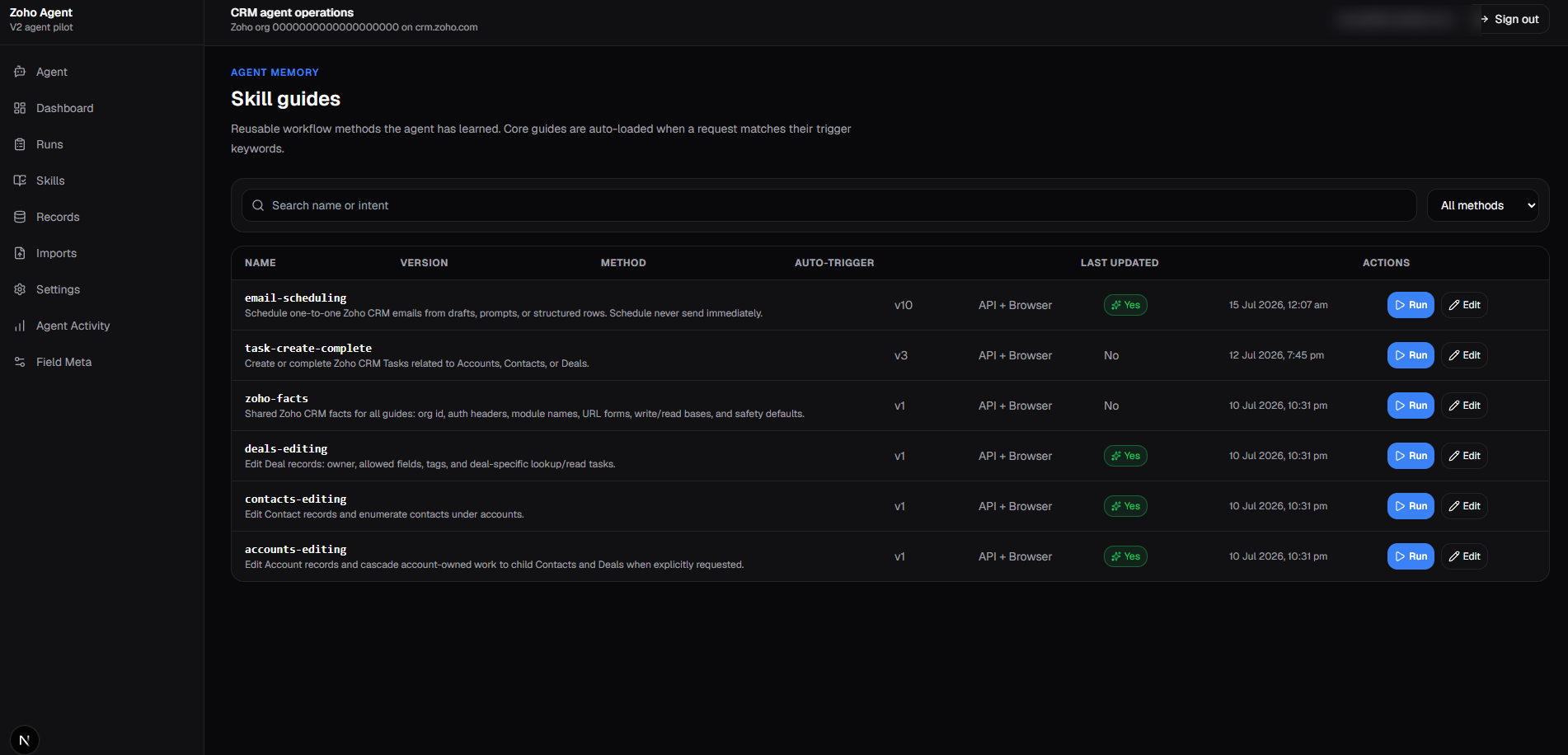Click the Yes badge for accounts-editing
Screen dimensions: 1568x755
1125,556
